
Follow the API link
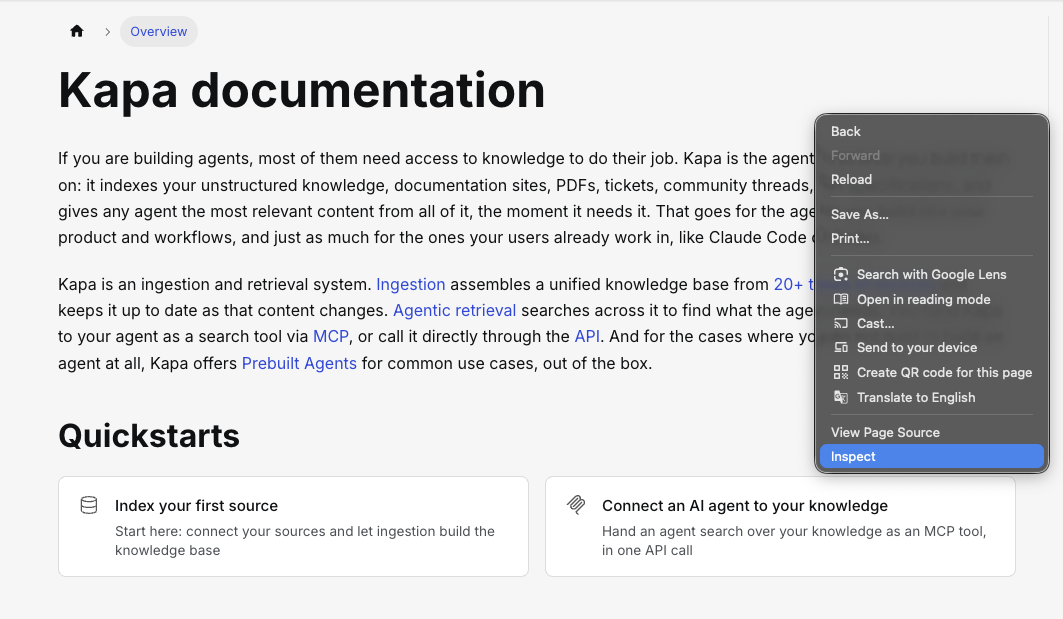pos(587,336)
